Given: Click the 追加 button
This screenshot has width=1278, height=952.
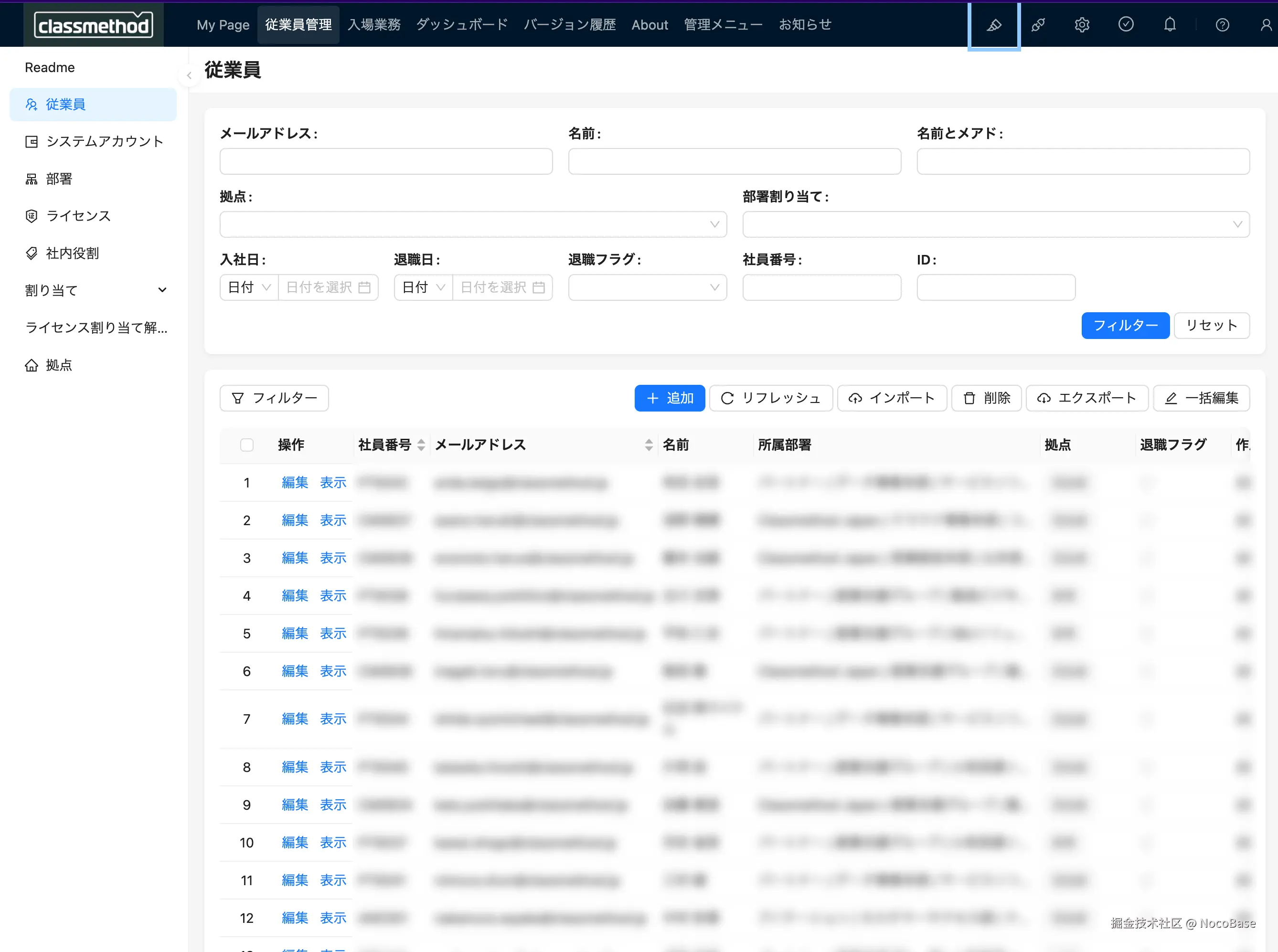Looking at the screenshot, I should 670,398.
